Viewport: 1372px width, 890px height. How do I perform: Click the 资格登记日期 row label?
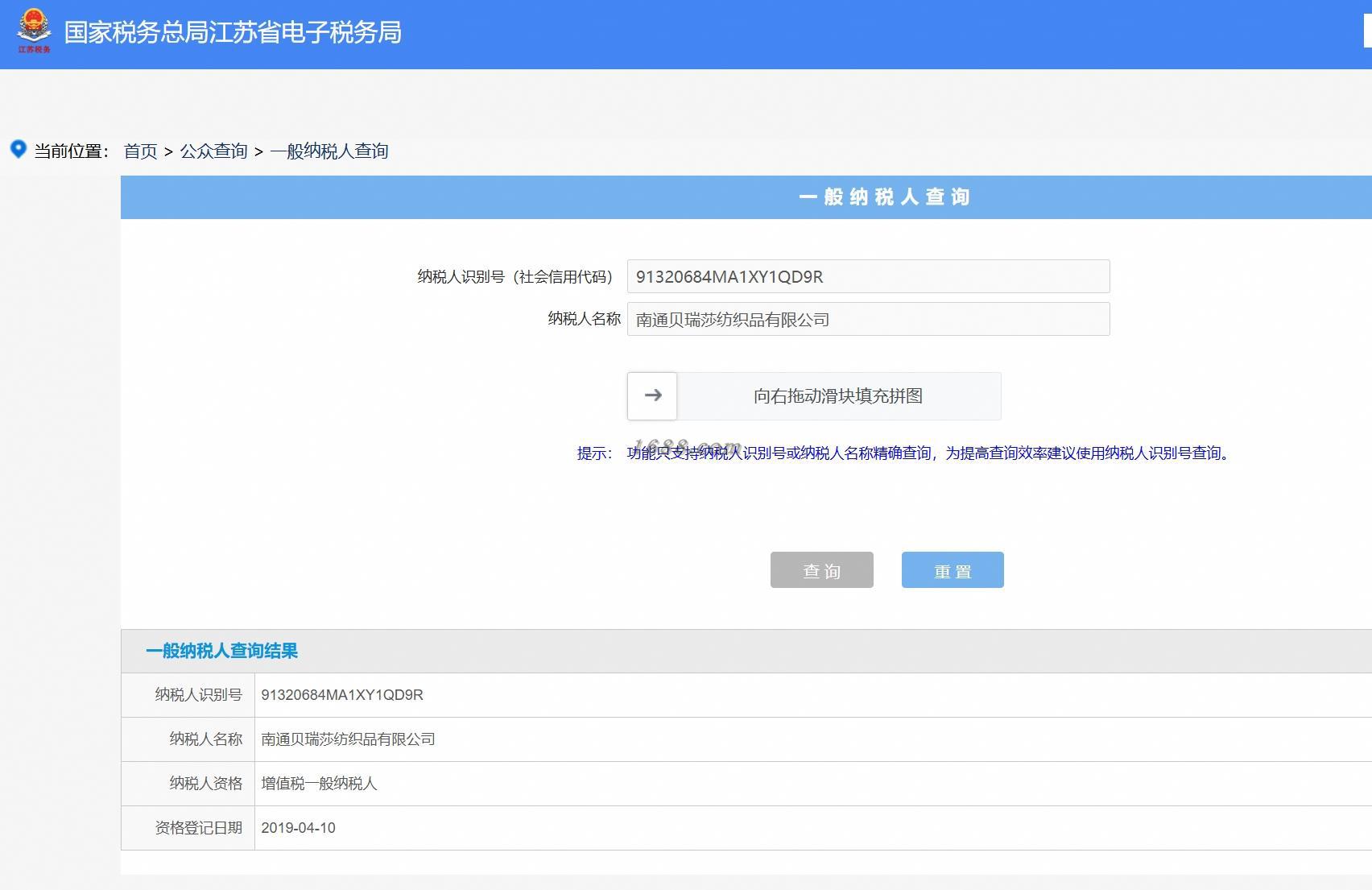[x=198, y=828]
